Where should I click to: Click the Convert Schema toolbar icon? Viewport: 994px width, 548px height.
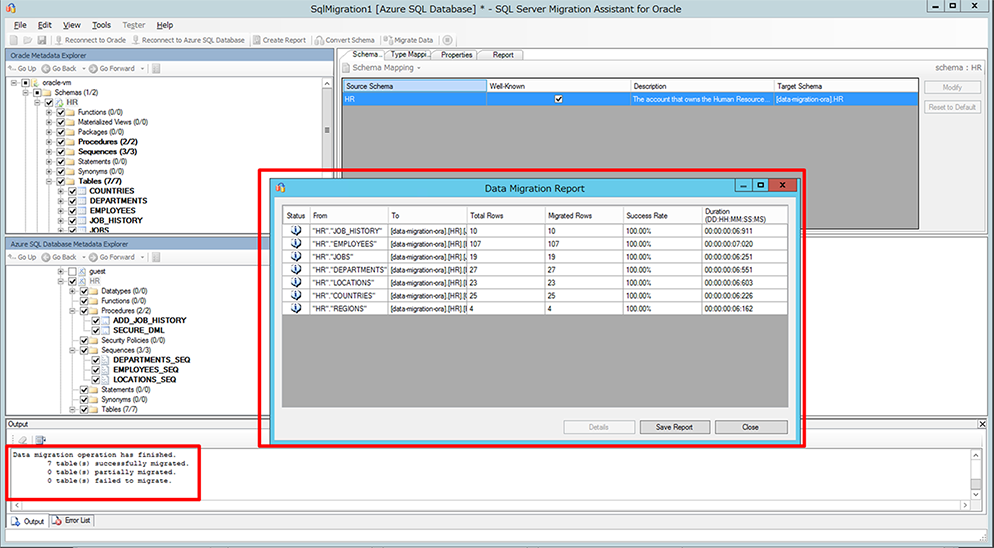320,40
